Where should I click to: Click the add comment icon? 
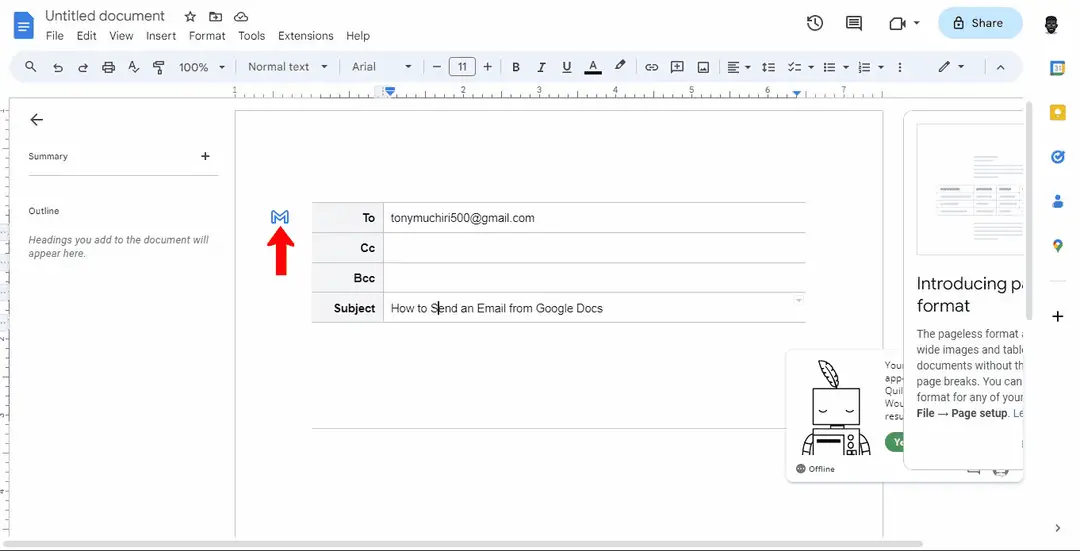pos(677,67)
